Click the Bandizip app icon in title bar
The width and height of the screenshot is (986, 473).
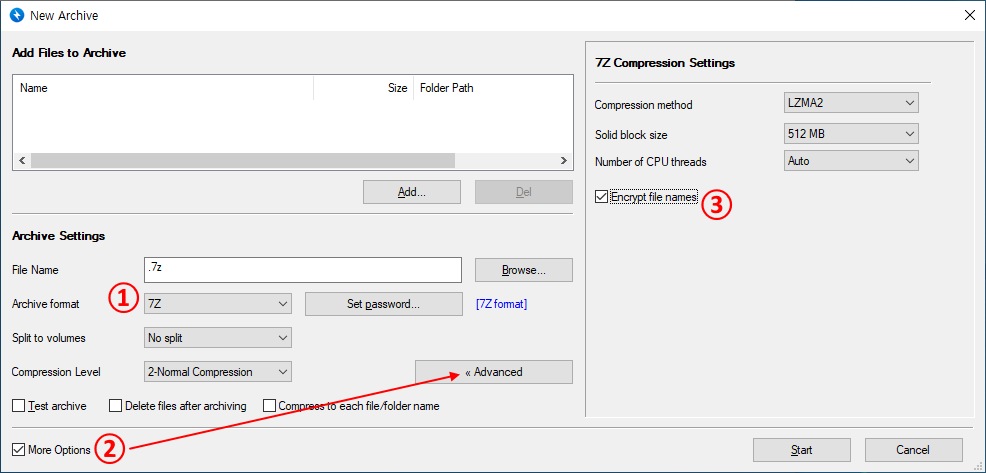tap(16, 16)
